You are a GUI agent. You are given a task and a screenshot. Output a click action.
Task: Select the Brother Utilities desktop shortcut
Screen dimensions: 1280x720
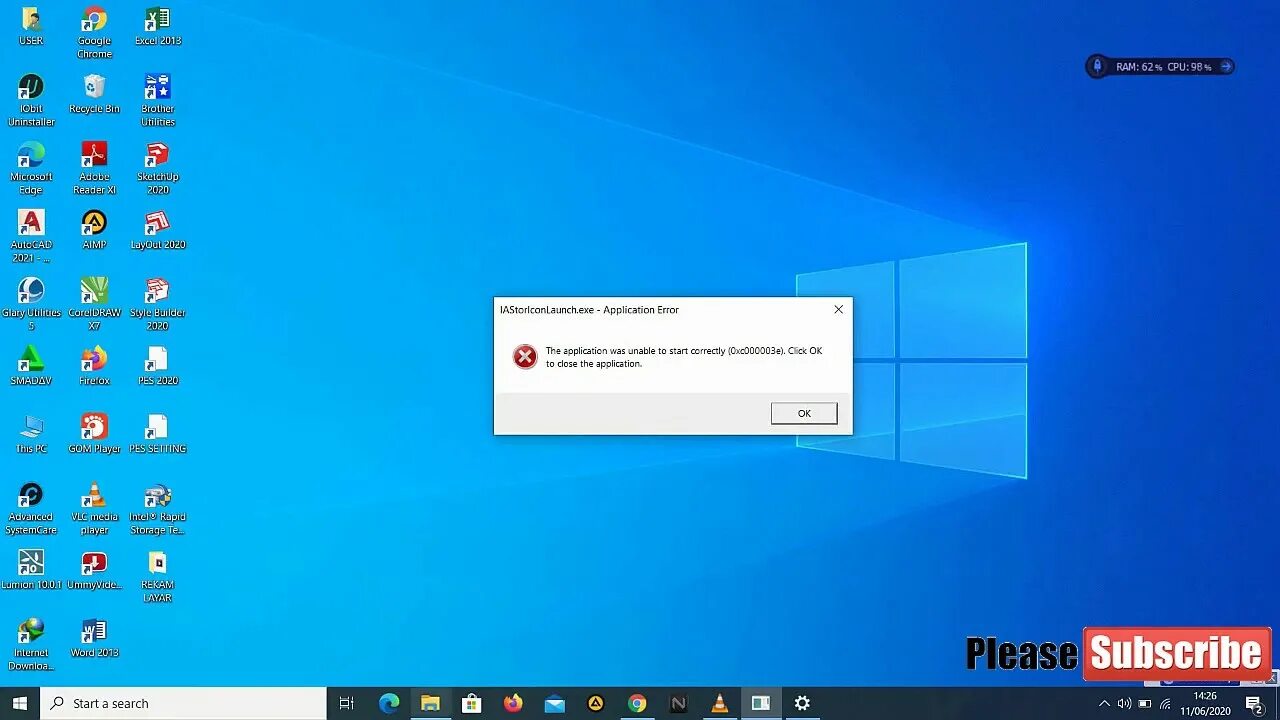click(158, 101)
